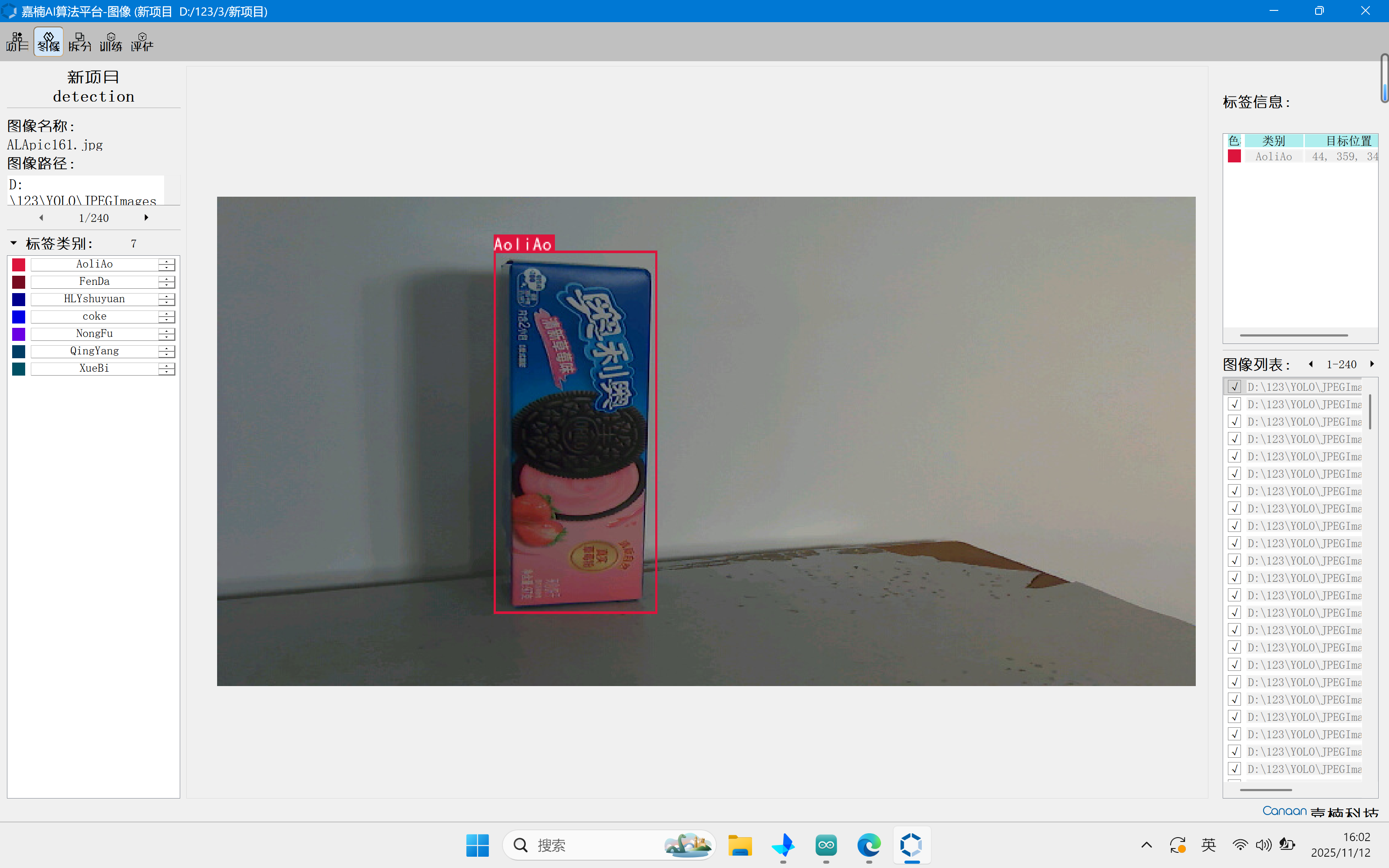
Task: Click the FenDa label name field
Action: tap(95, 282)
